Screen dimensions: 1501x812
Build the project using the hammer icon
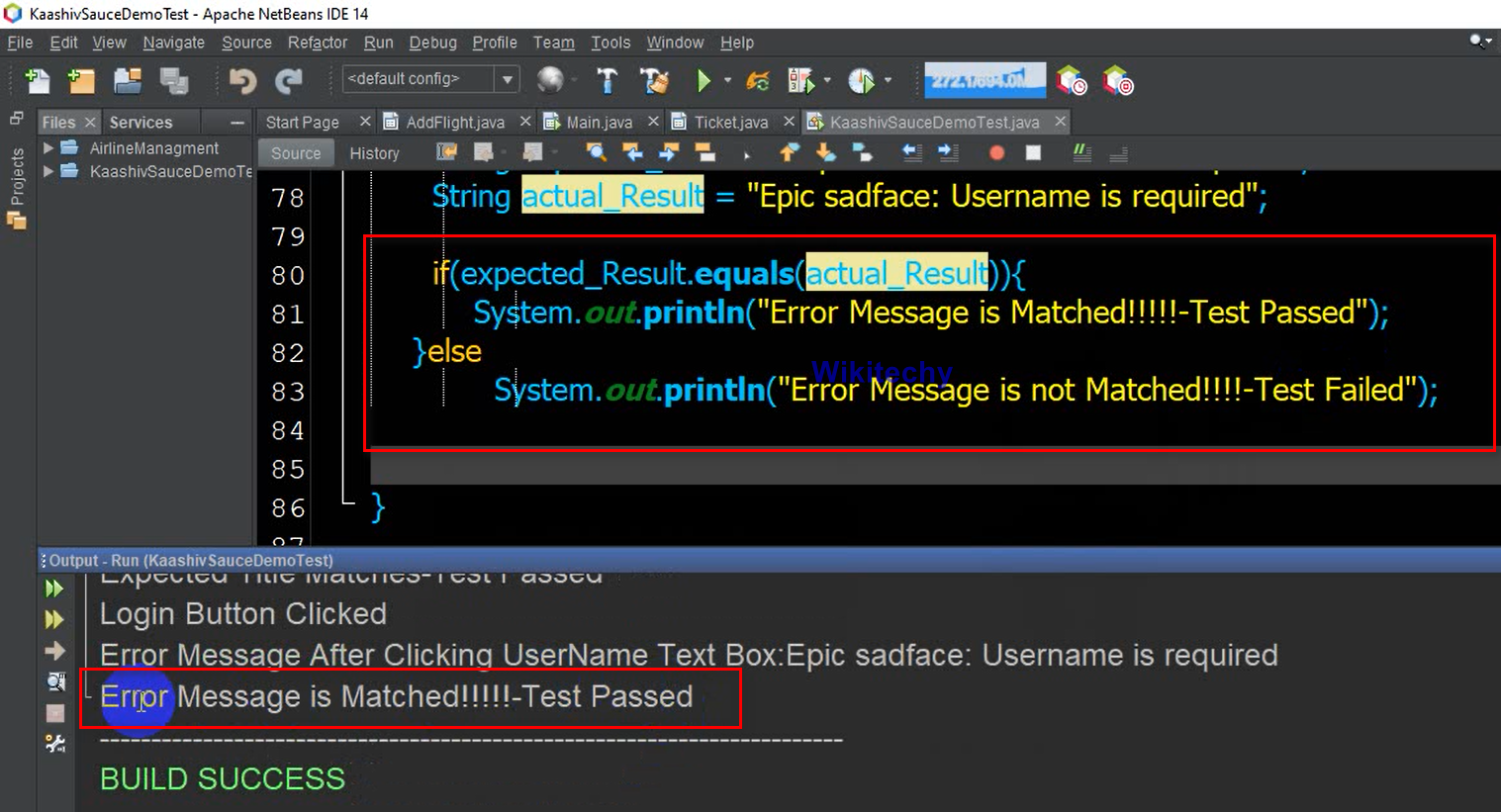coord(608,80)
